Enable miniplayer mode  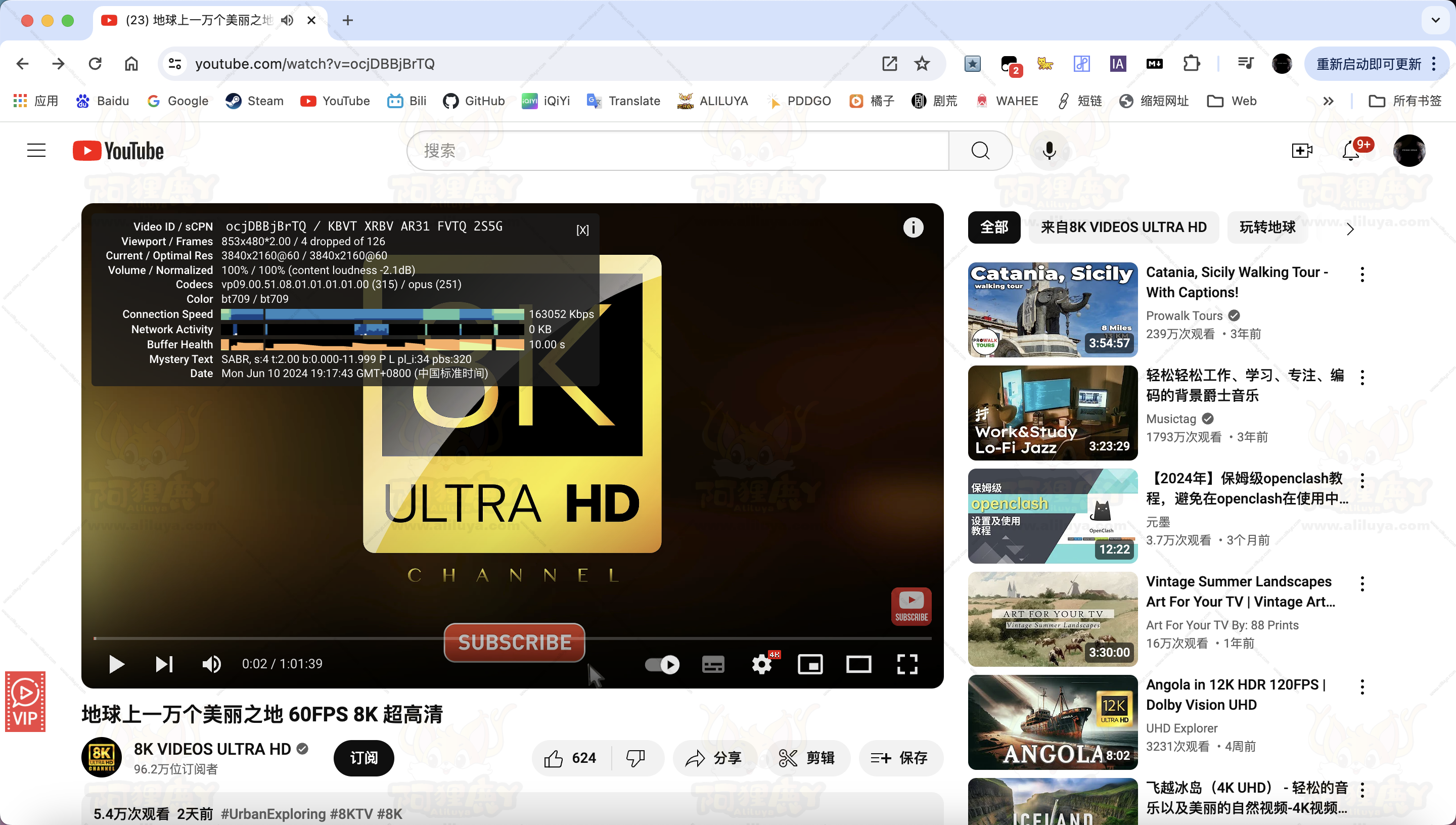pos(810,664)
